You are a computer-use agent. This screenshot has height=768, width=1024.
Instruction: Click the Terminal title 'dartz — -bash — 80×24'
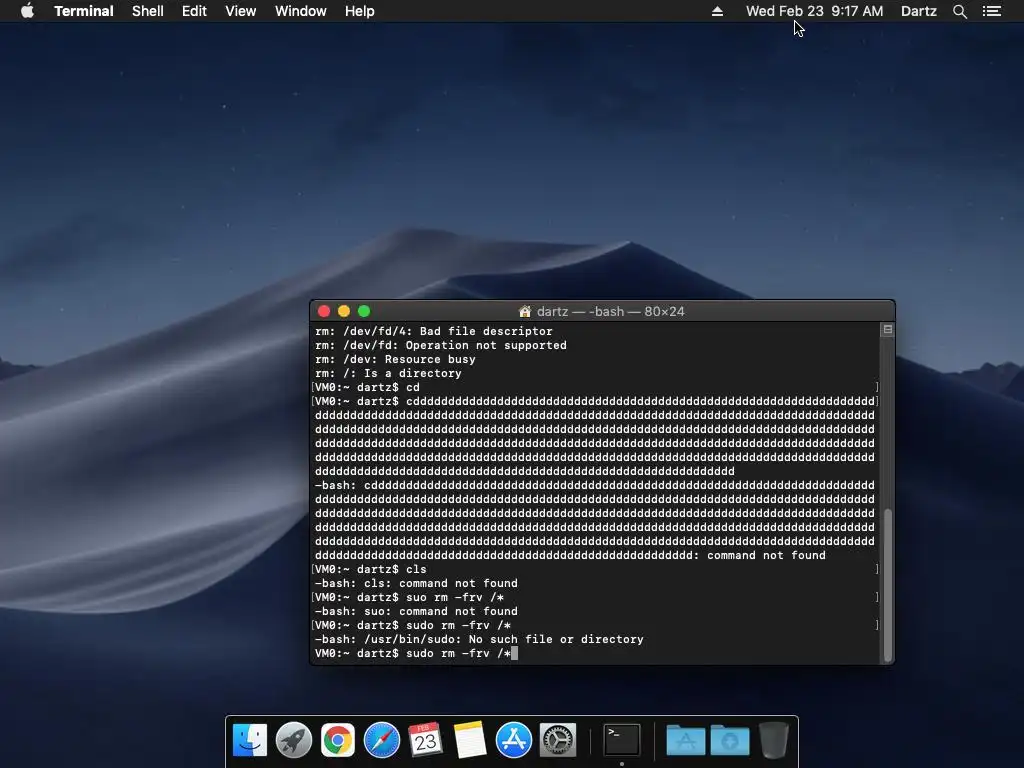(x=611, y=312)
